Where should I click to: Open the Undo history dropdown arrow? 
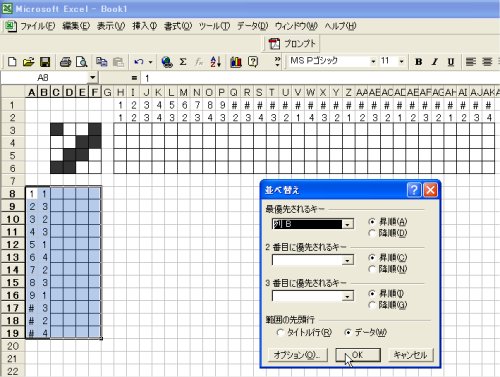tap(150, 62)
